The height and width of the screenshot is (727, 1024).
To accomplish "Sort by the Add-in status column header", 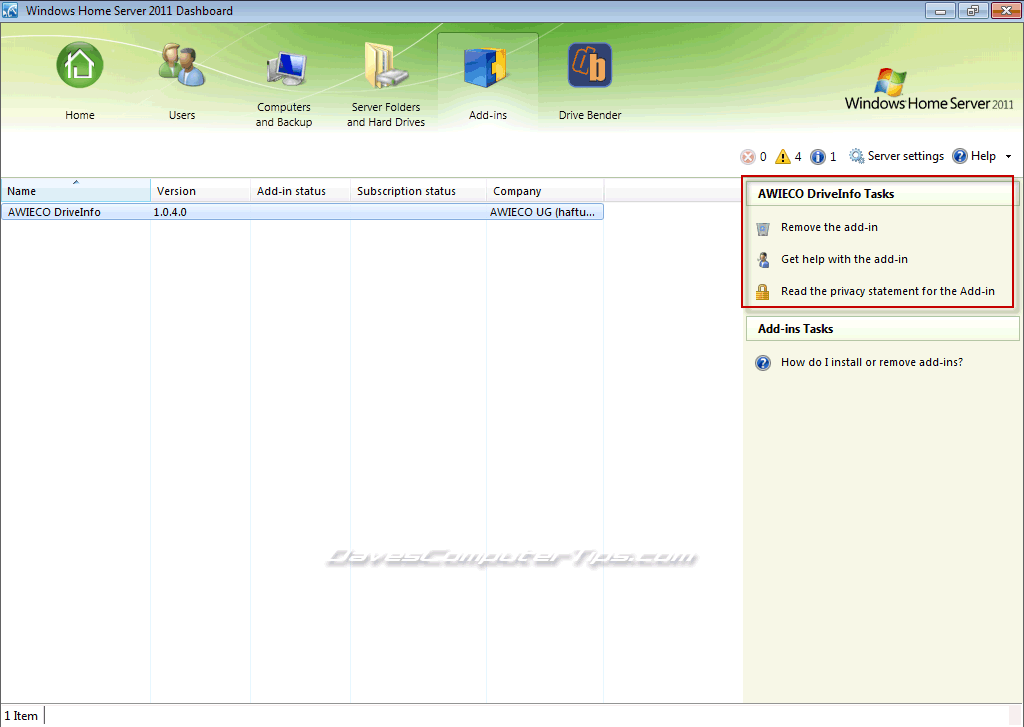I will coord(300,191).
